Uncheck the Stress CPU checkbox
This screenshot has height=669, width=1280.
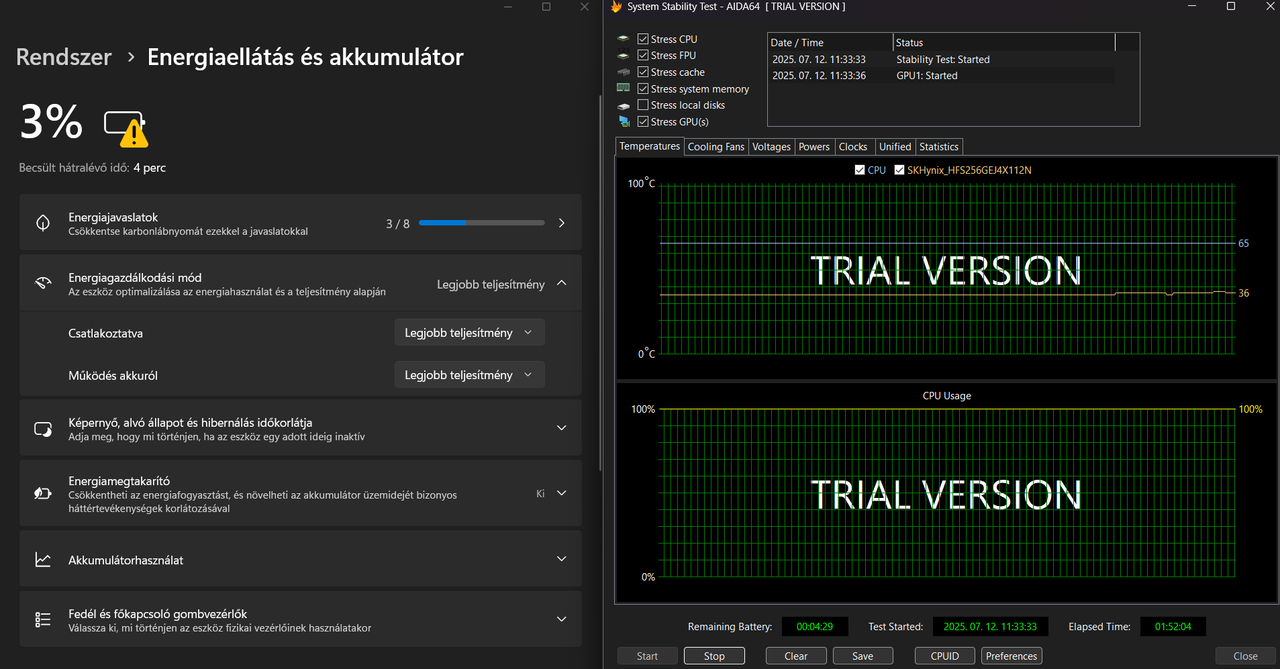tap(643, 39)
